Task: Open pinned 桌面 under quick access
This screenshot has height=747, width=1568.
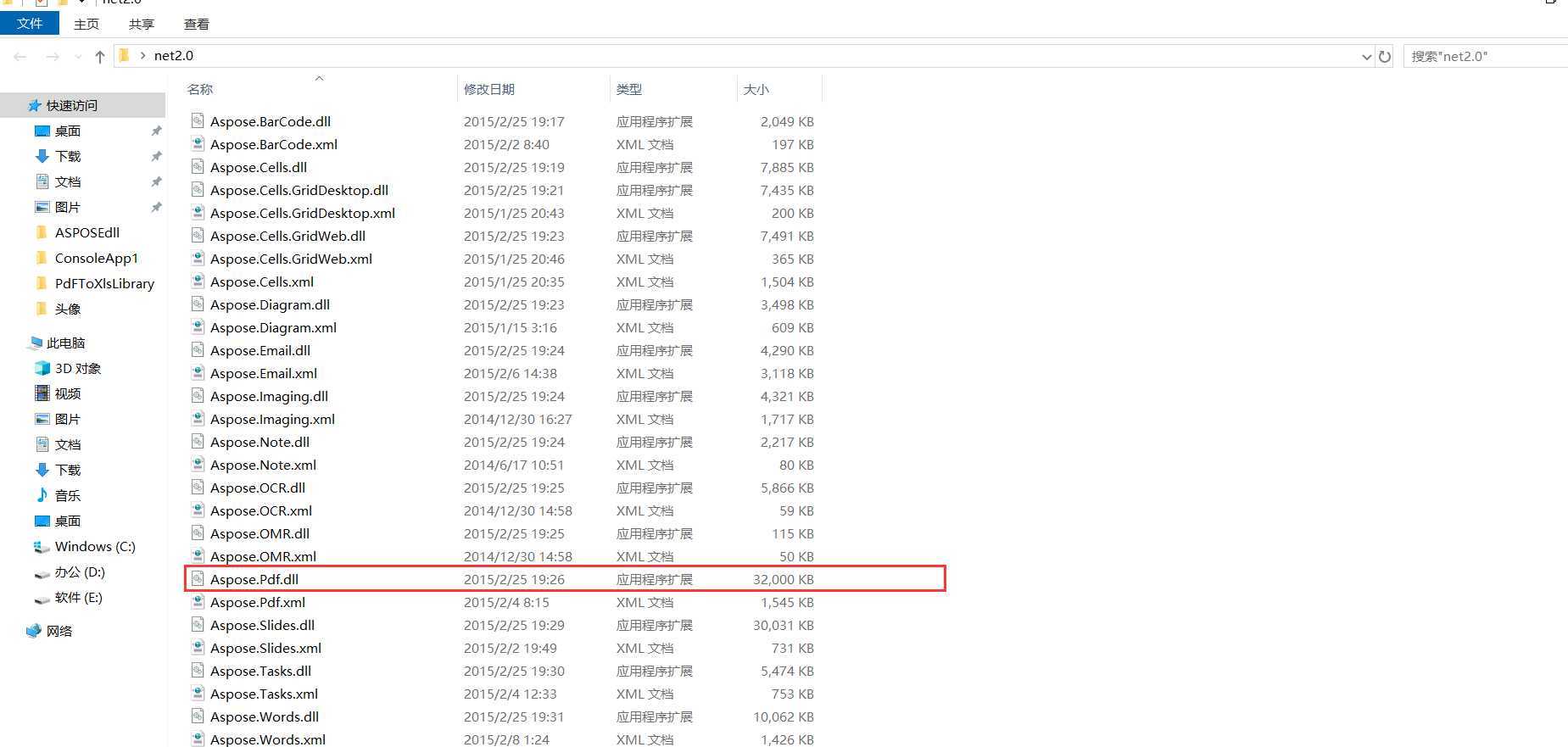Action: coord(68,131)
